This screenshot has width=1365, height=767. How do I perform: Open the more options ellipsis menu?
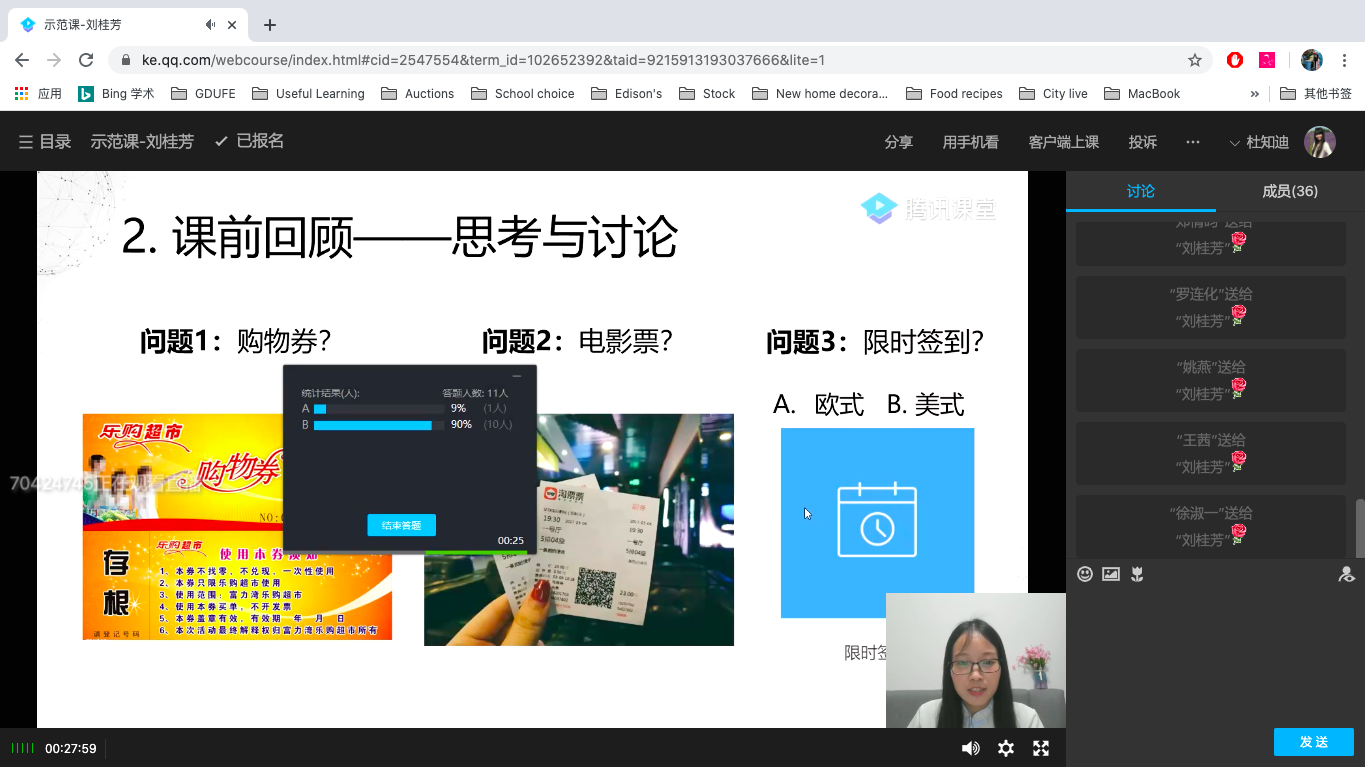click(x=1193, y=142)
